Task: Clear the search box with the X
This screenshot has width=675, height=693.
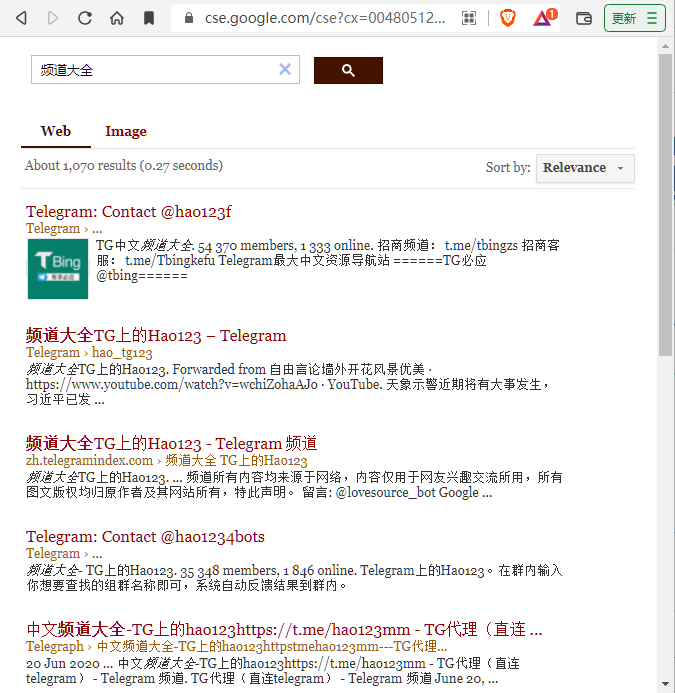Action: pos(285,69)
